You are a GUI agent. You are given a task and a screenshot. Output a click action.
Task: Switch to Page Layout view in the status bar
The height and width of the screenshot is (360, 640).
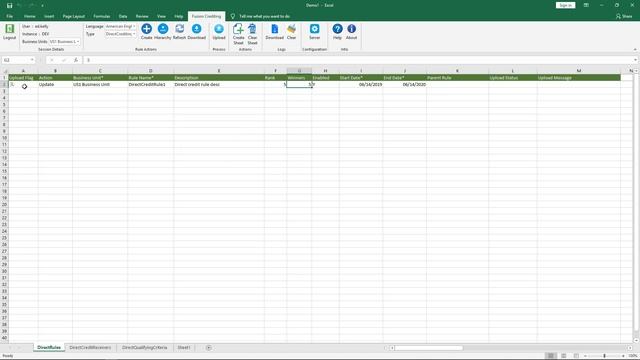pos(564,356)
